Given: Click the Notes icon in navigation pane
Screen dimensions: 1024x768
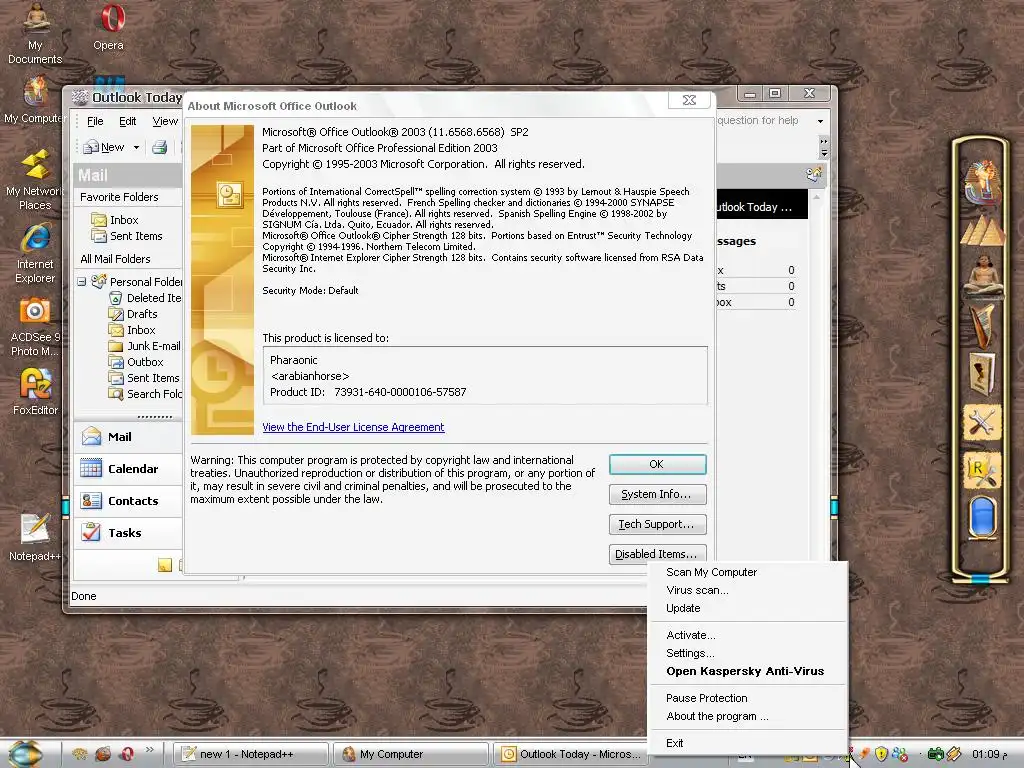Looking at the screenshot, I should click(165, 565).
